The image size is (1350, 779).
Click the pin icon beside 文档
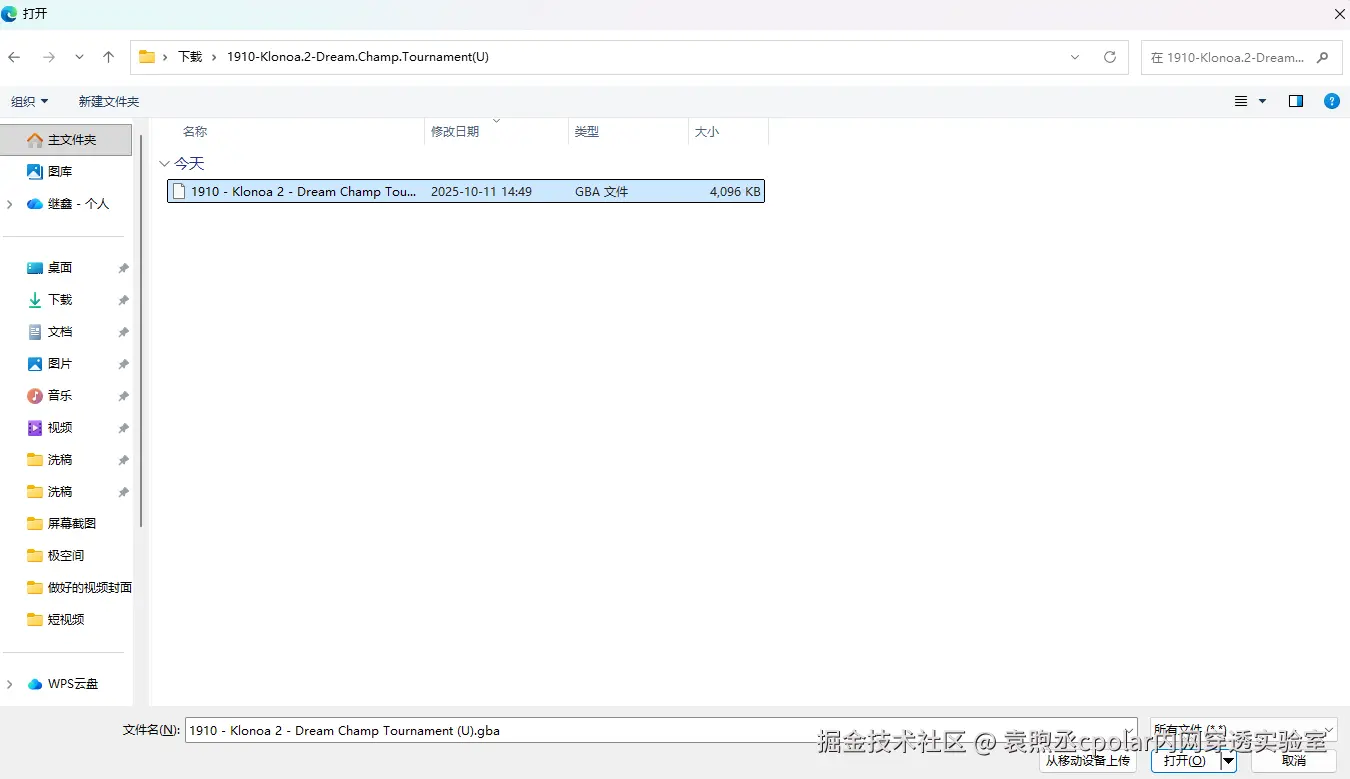[123, 332]
